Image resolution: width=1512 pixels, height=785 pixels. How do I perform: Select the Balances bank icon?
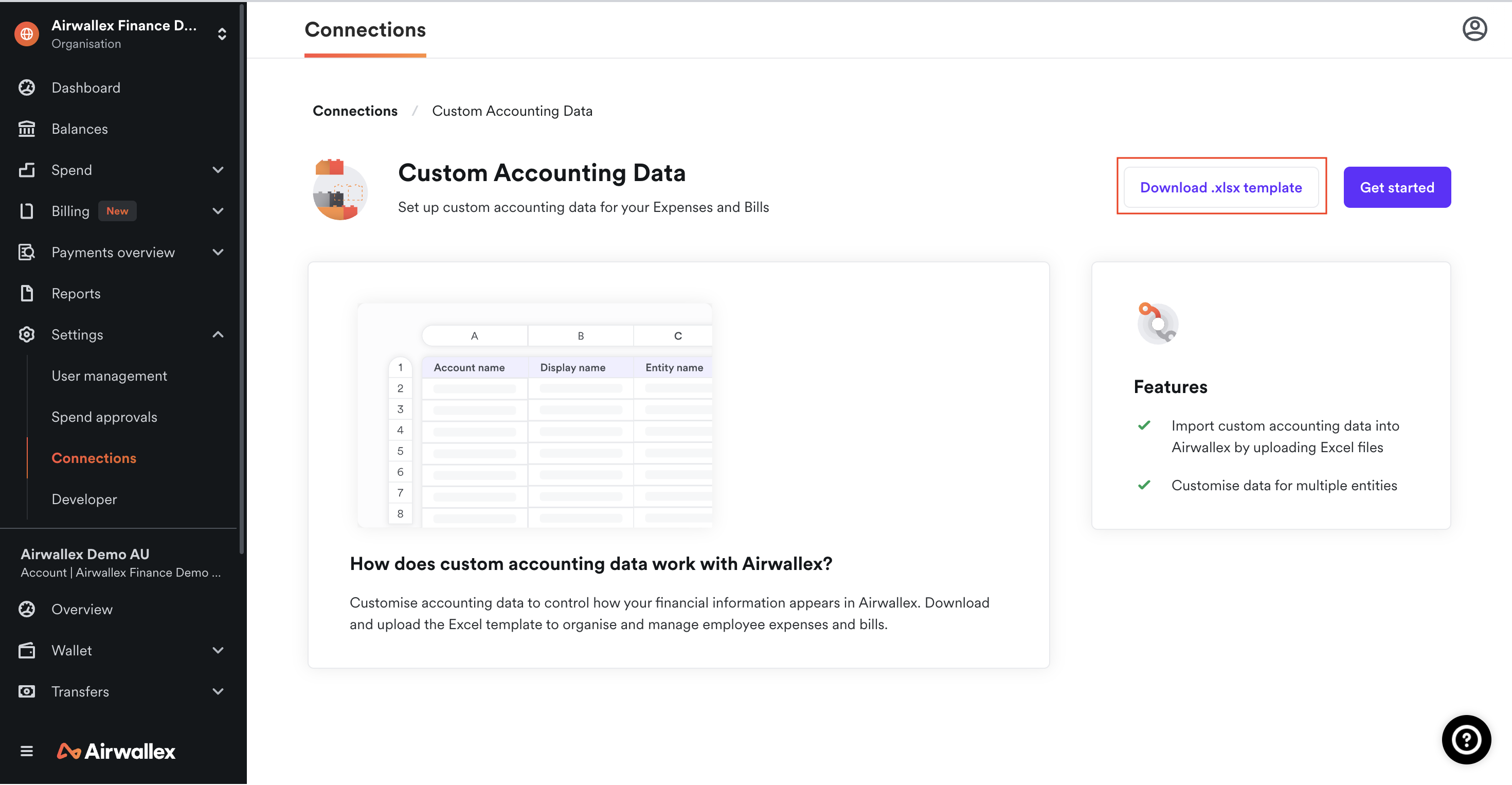click(x=26, y=128)
